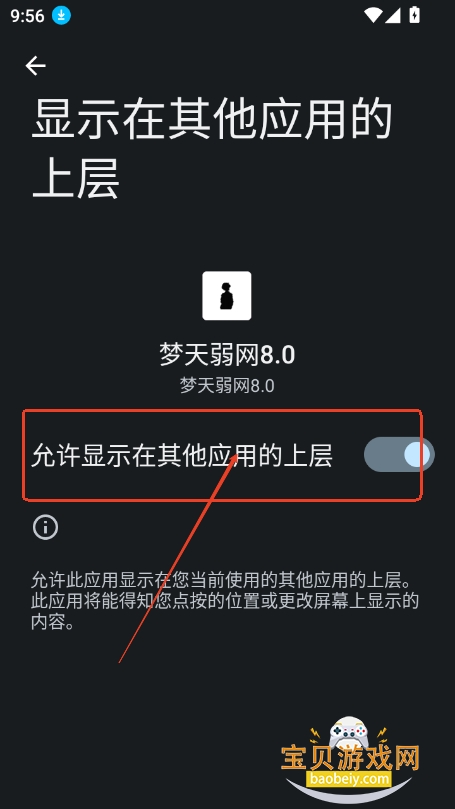Open the info icon below the toggle
The width and height of the screenshot is (455, 809).
[45, 527]
